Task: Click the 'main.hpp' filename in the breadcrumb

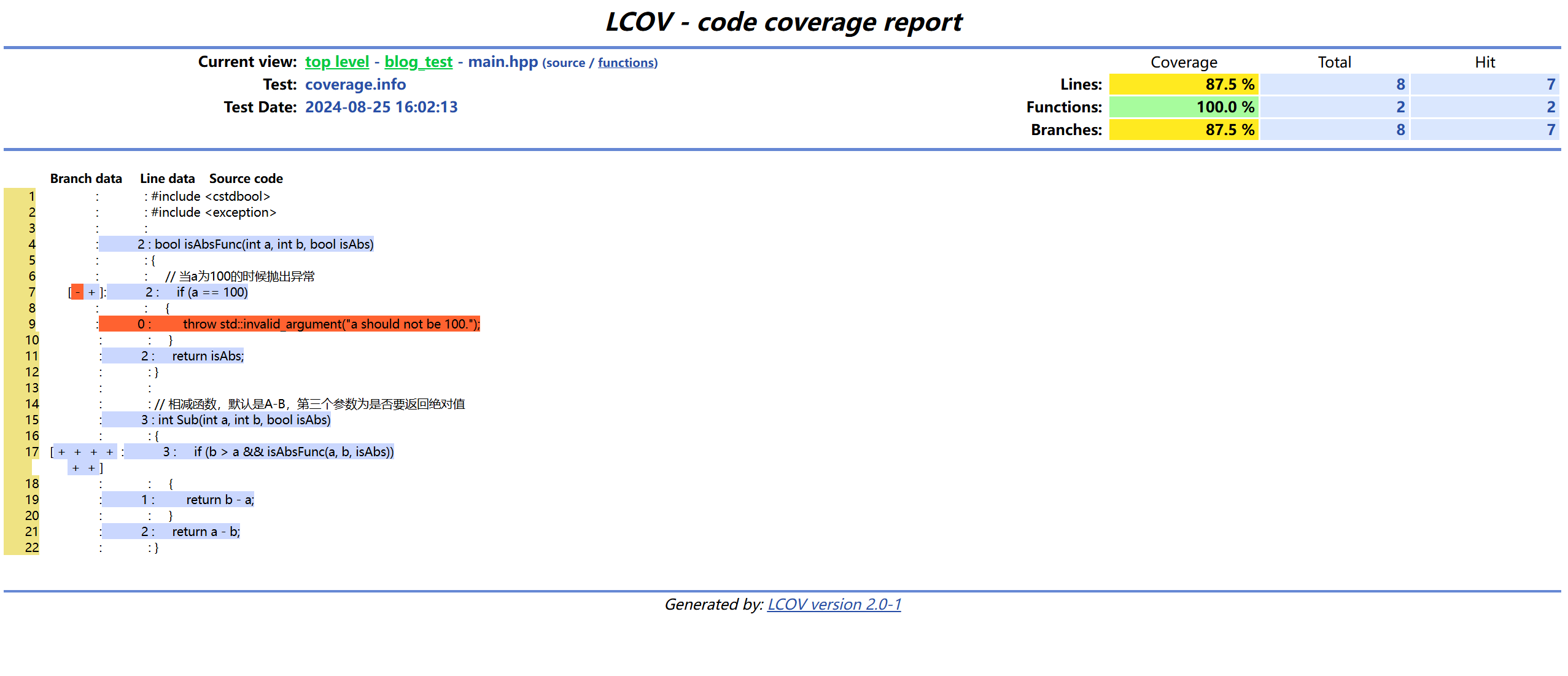Action: [502, 62]
